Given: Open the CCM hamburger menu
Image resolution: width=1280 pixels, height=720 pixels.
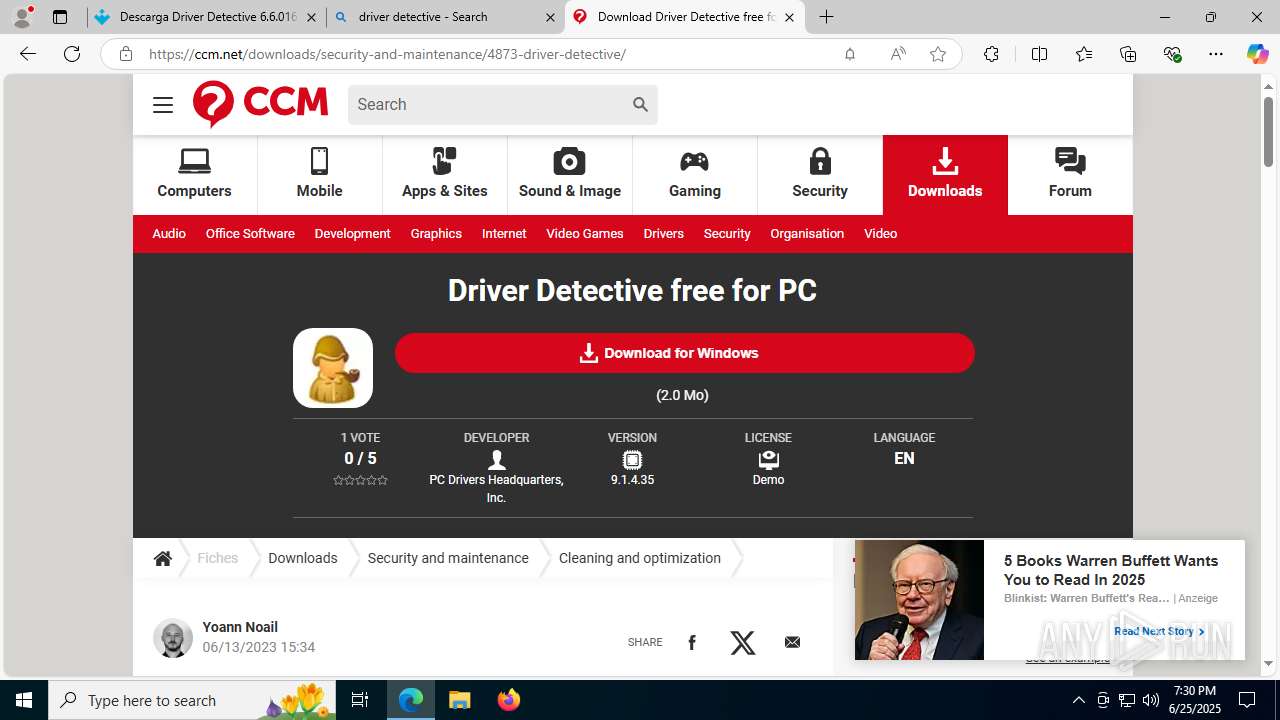Looking at the screenshot, I should [x=163, y=105].
